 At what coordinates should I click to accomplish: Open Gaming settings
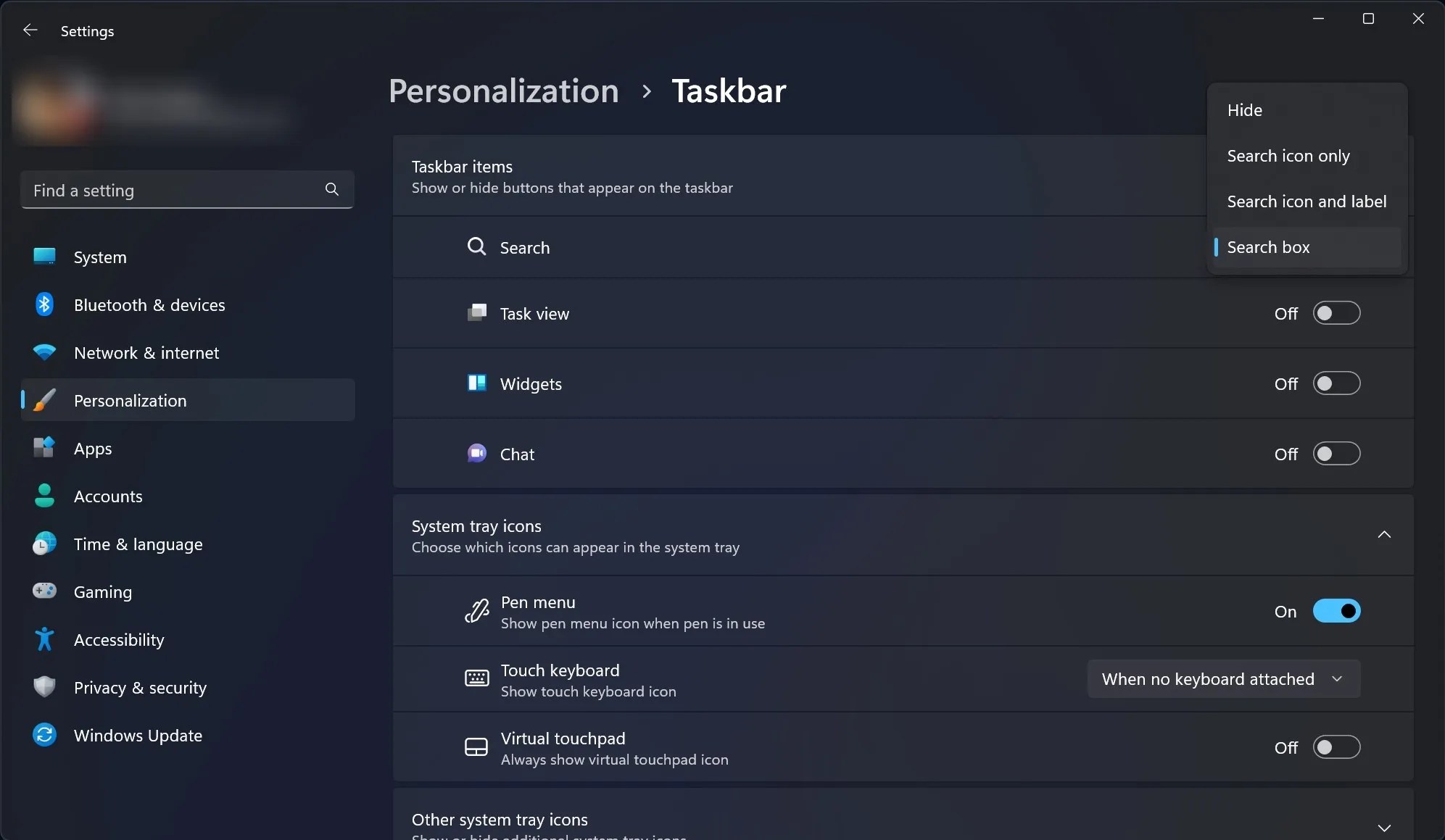[x=102, y=591]
